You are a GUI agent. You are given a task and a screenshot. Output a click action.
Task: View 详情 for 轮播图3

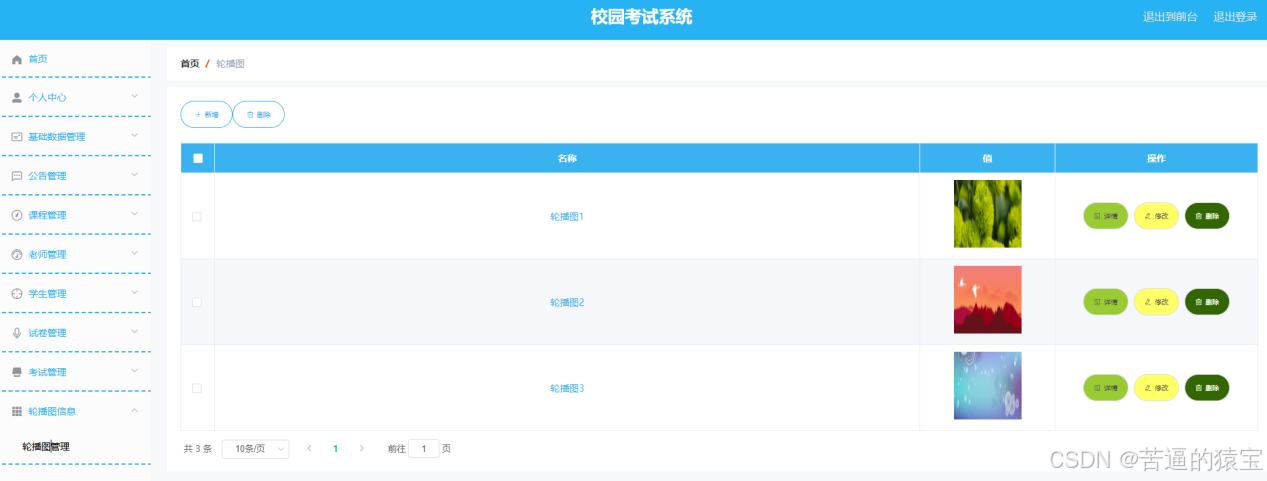1106,388
